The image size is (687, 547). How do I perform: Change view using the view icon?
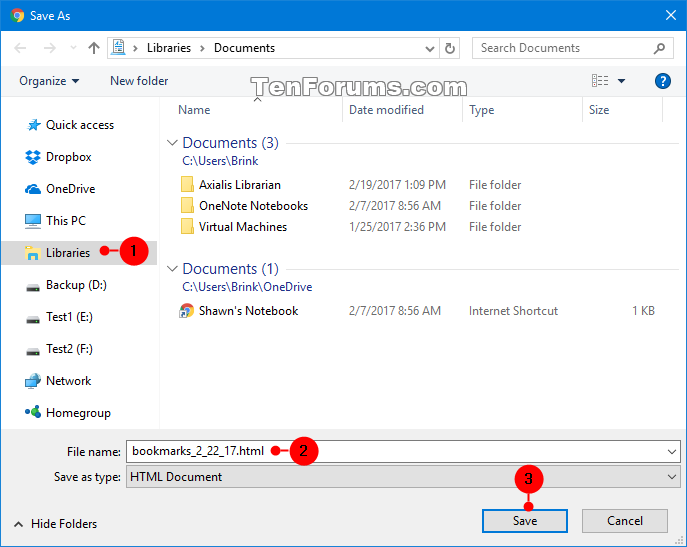(600, 81)
